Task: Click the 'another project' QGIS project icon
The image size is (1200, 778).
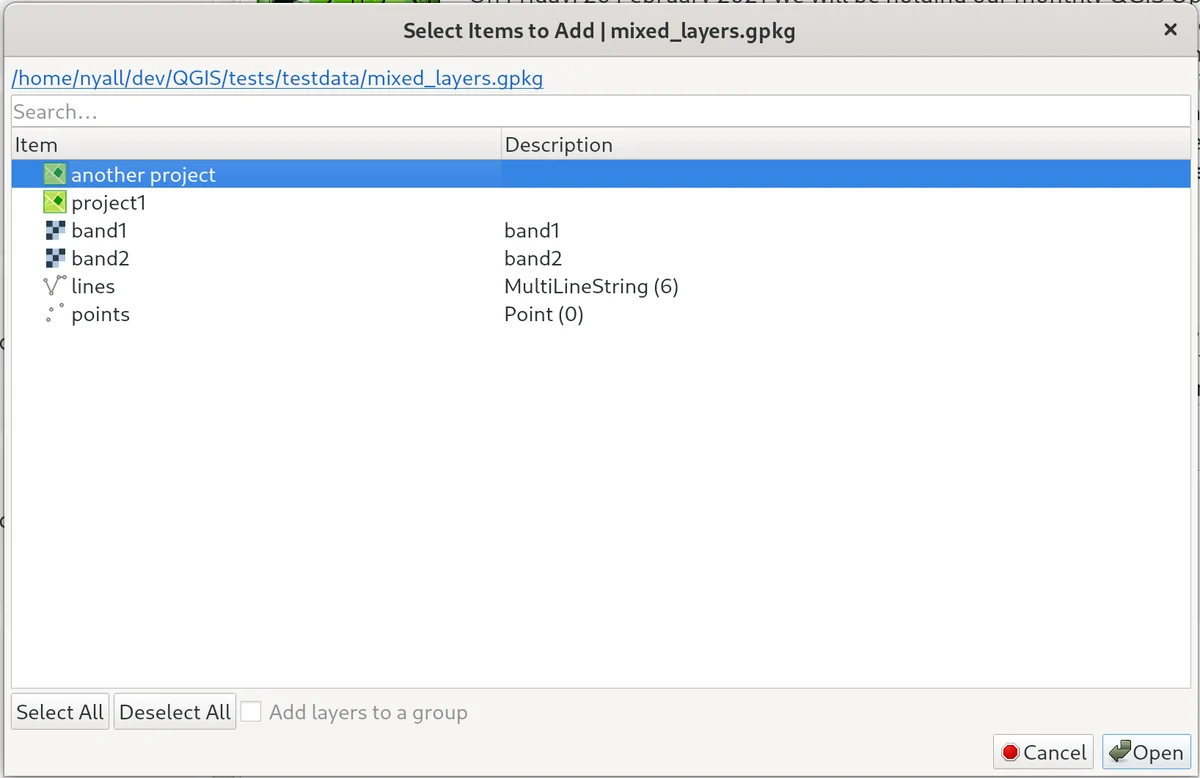Action: click(x=55, y=175)
